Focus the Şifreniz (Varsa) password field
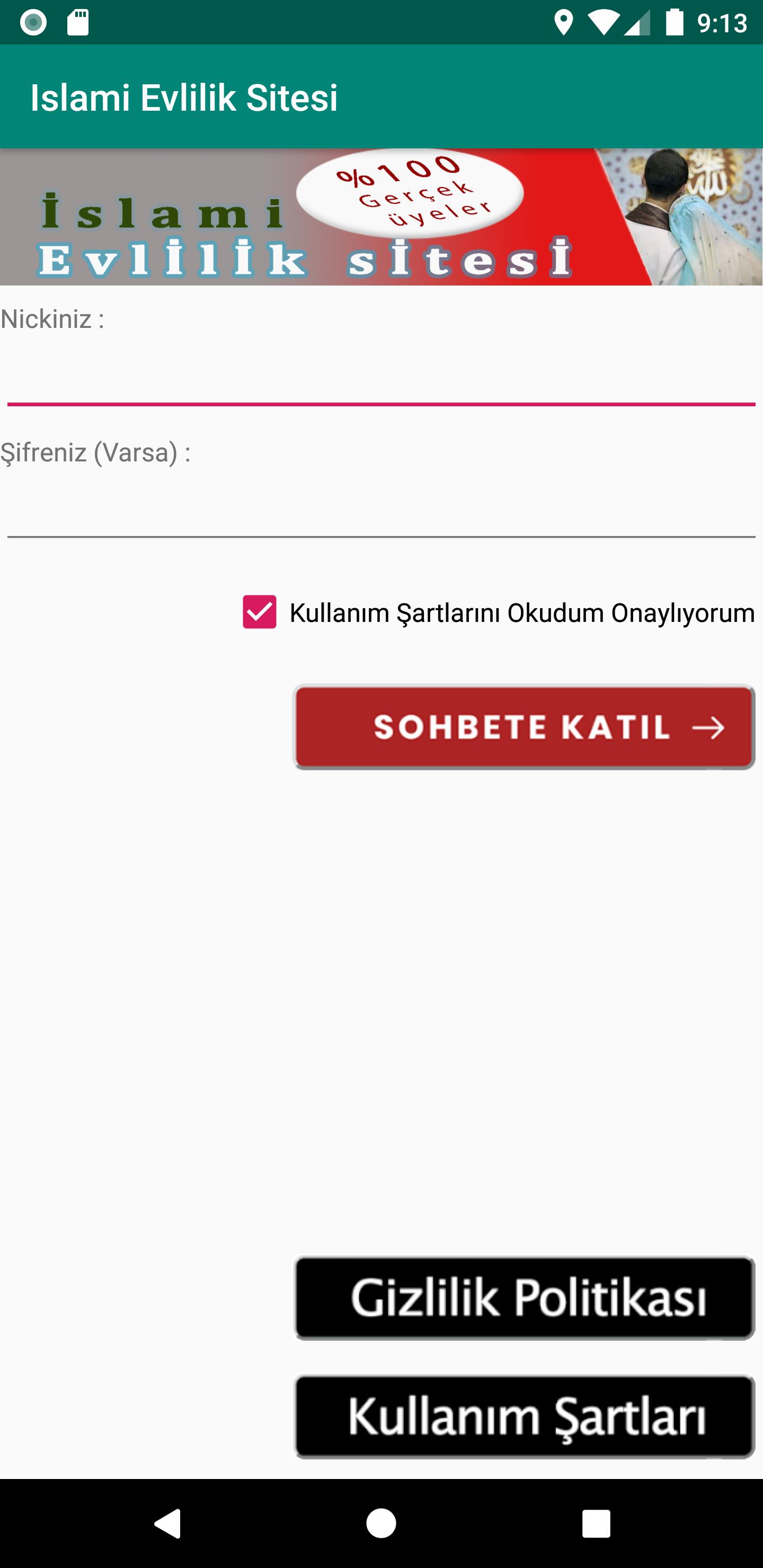 381,510
